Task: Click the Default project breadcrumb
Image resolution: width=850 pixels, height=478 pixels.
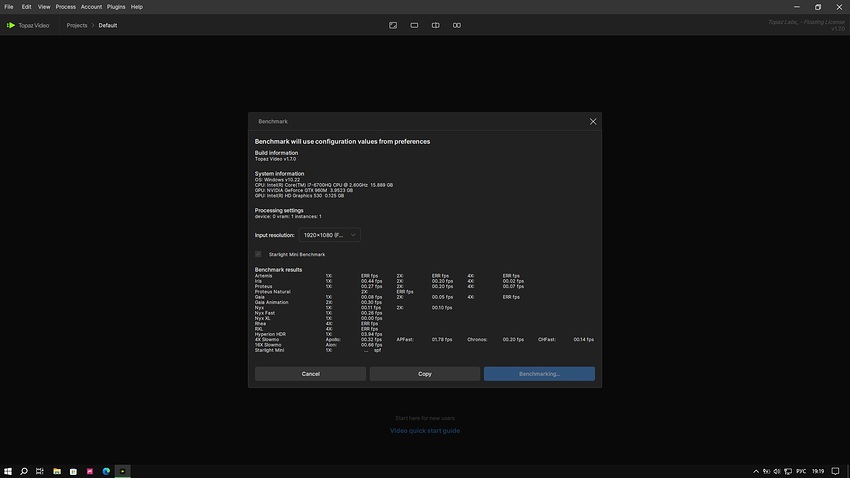Action: pyautogui.click(x=108, y=25)
